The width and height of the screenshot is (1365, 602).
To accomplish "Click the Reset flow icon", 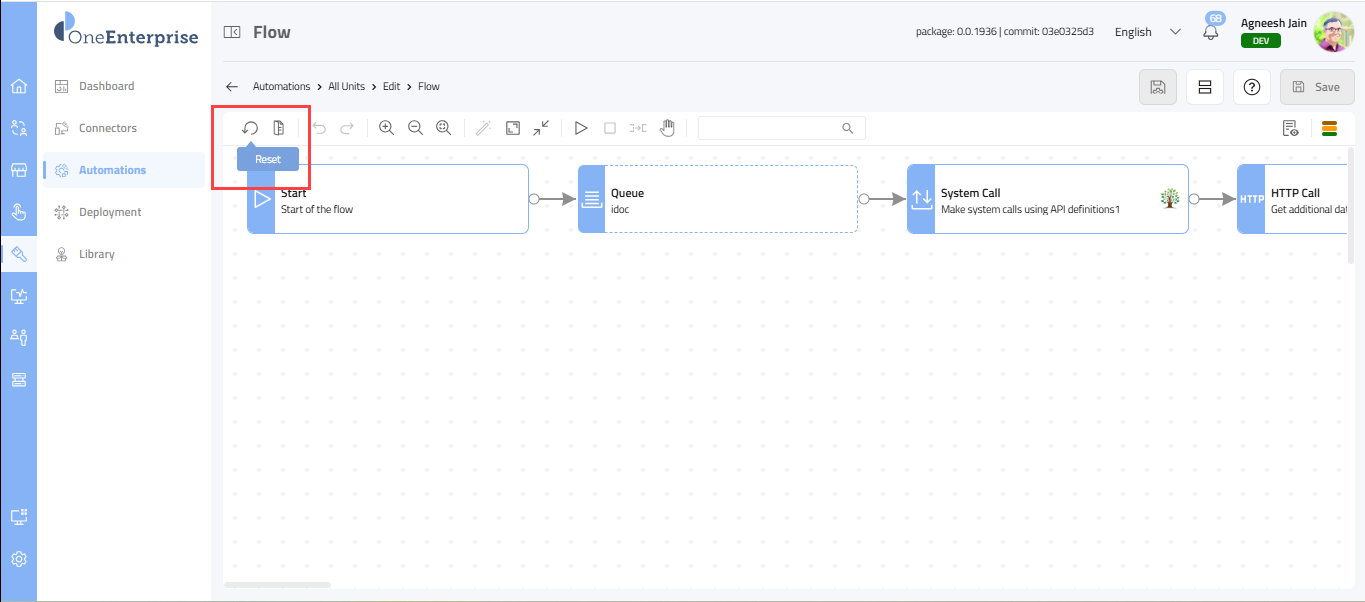I will tap(250, 128).
